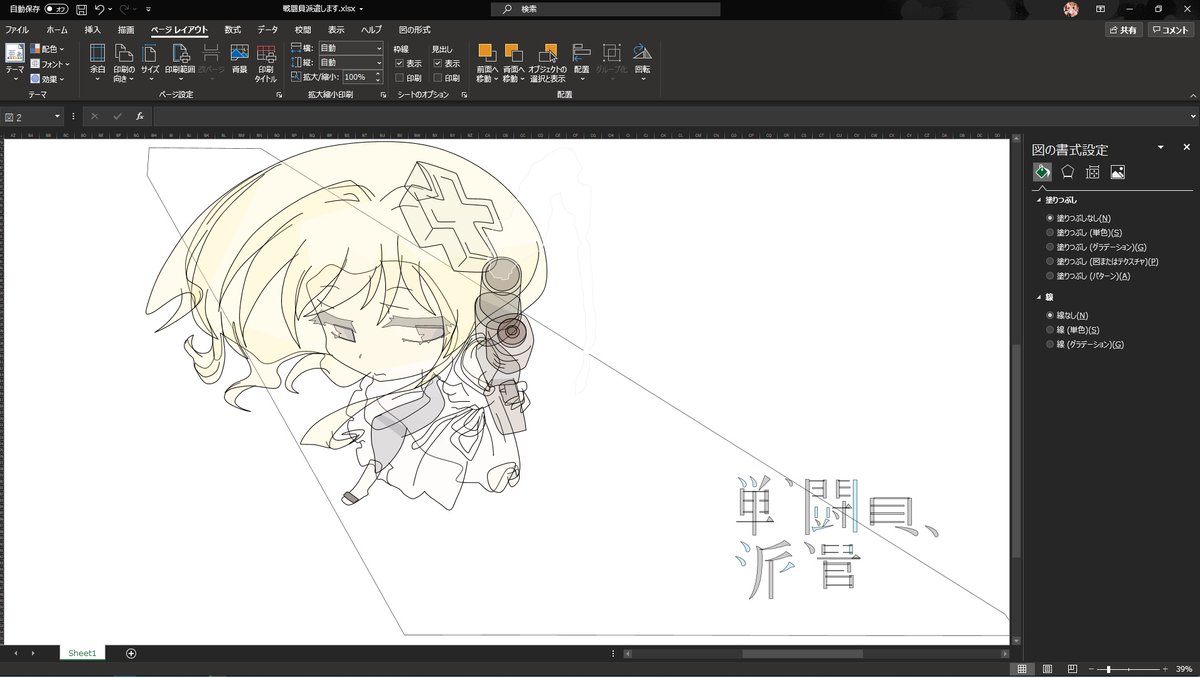Click the 拡大/縮小 scale value field
Image resolution: width=1200 pixels, height=678 pixels.
[x=359, y=77]
